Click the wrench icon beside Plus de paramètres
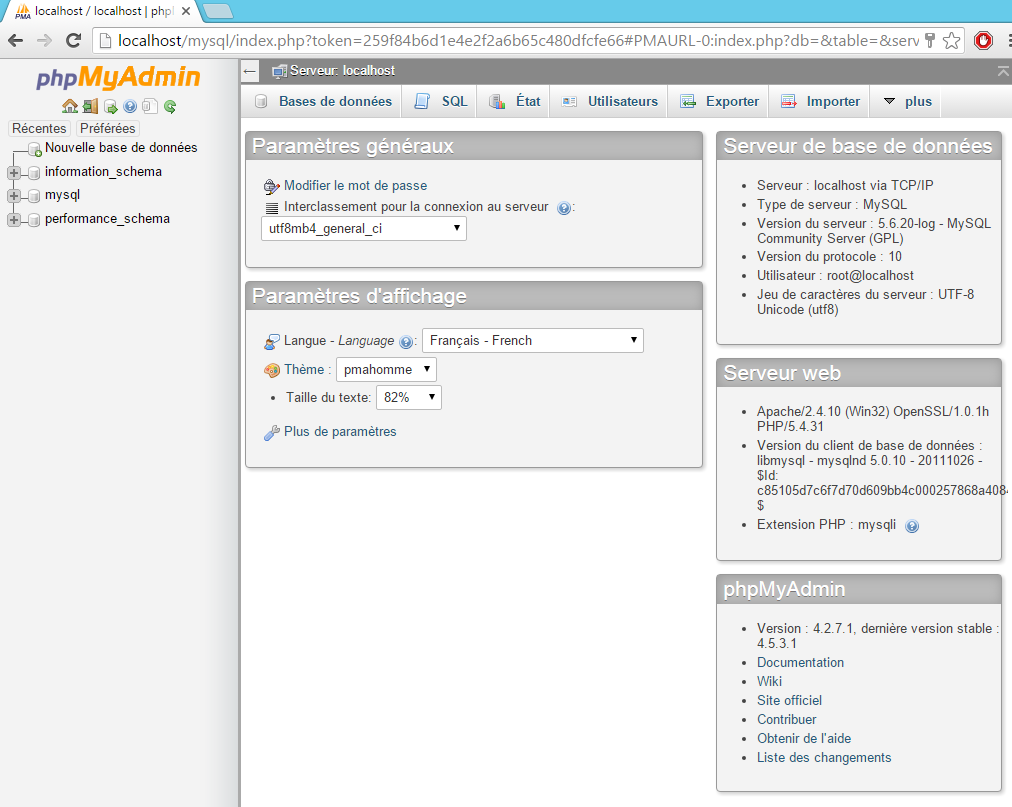This screenshot has width=1012, height=807. tap(272, 433)
